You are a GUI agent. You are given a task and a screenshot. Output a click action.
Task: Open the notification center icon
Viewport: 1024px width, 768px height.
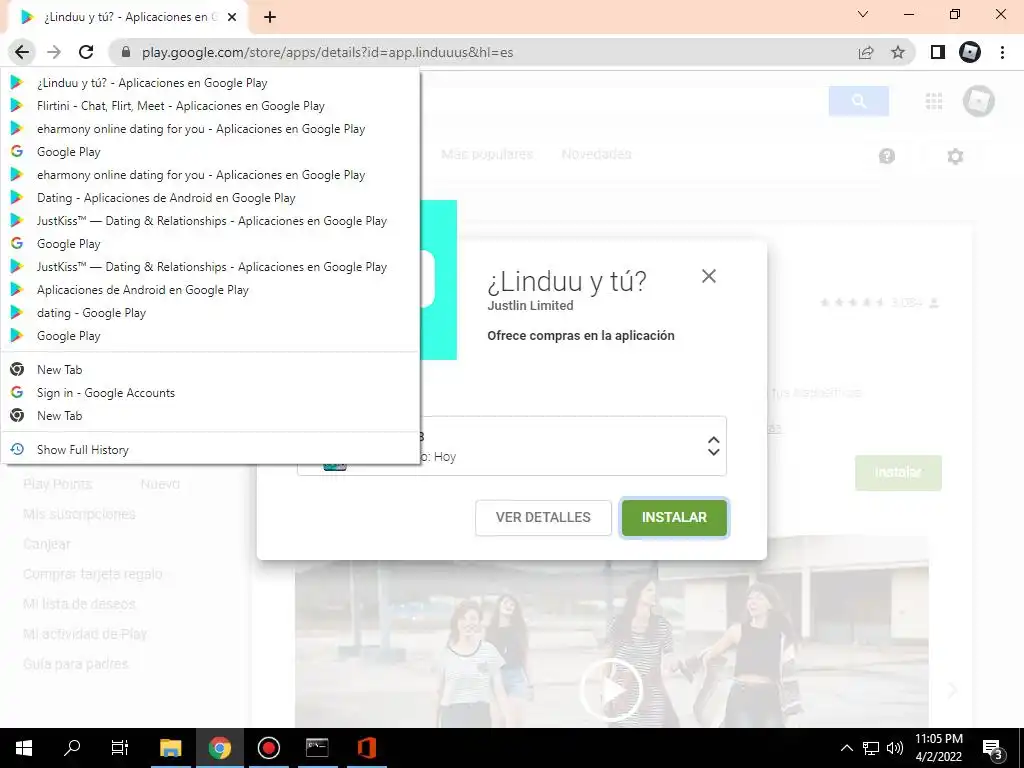coord(993,748)
